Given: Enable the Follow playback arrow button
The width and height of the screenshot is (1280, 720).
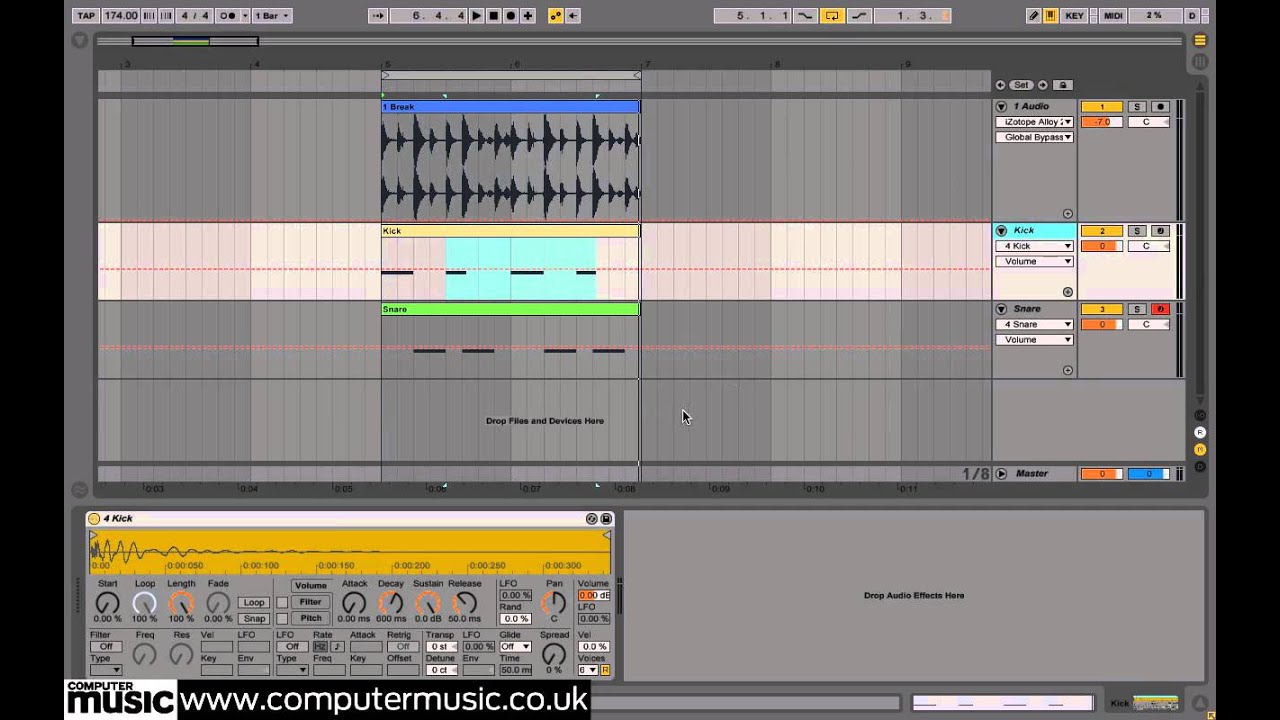Looking at the screenshot, I should point(378,16).
